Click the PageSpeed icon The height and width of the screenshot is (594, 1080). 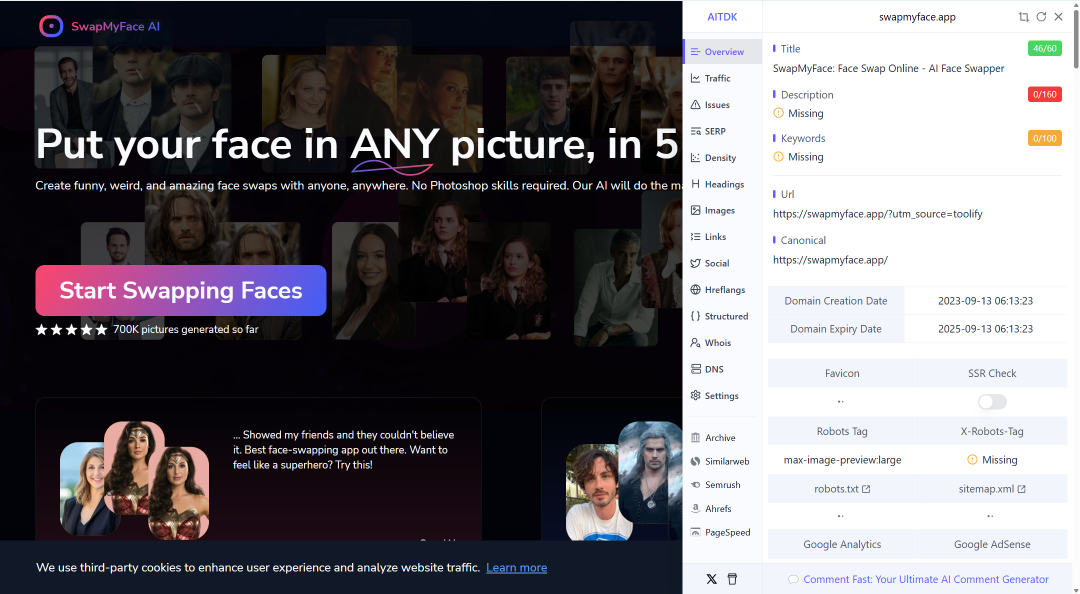click(x=696, y=532)
